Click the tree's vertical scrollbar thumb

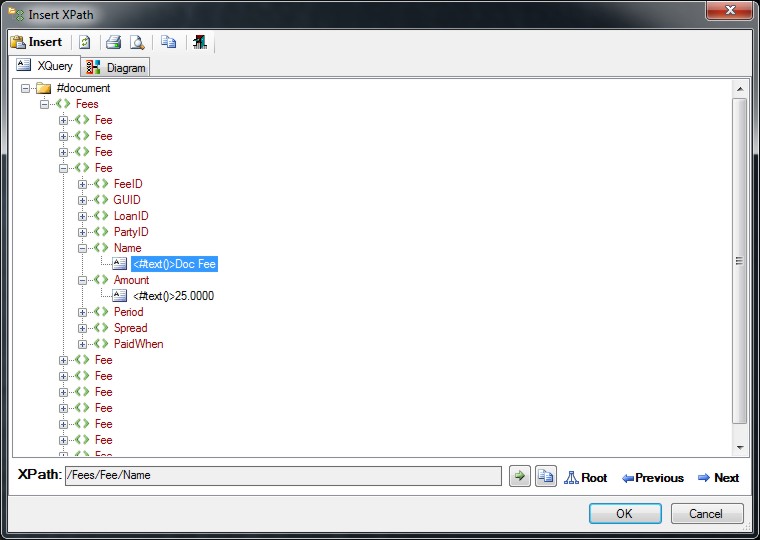[739, 260]
